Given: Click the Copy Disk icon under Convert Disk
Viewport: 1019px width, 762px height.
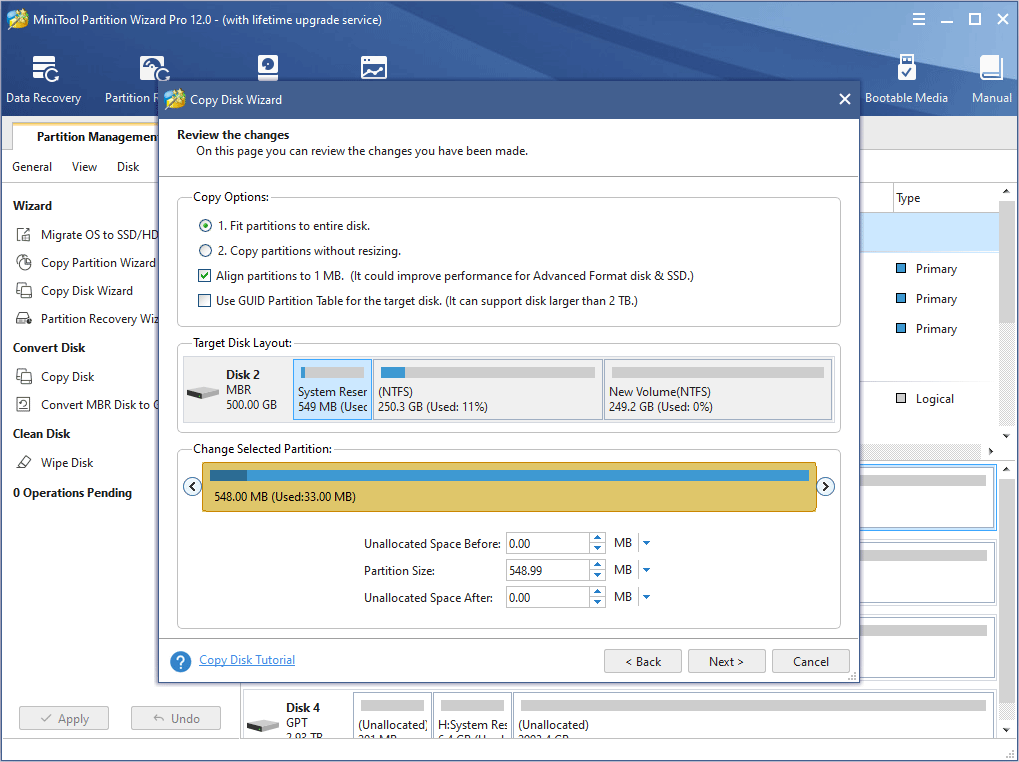Looking at the screenshot, I should [24, 377].
